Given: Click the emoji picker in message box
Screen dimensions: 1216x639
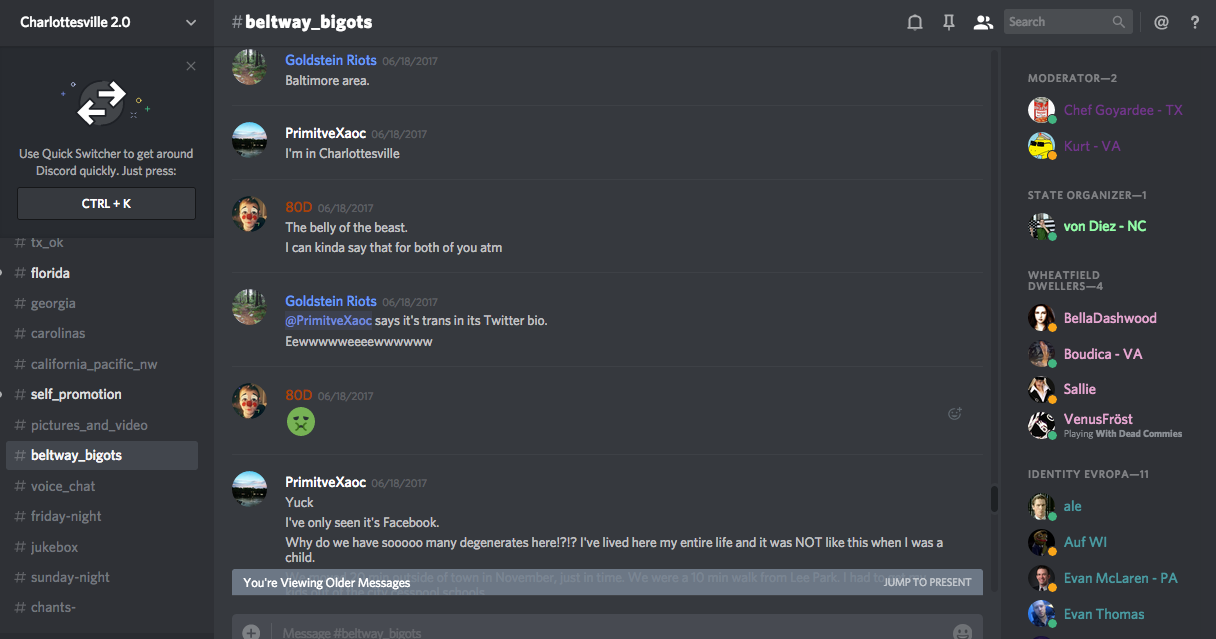Looking at the screenshot, I should coord(962,631).
